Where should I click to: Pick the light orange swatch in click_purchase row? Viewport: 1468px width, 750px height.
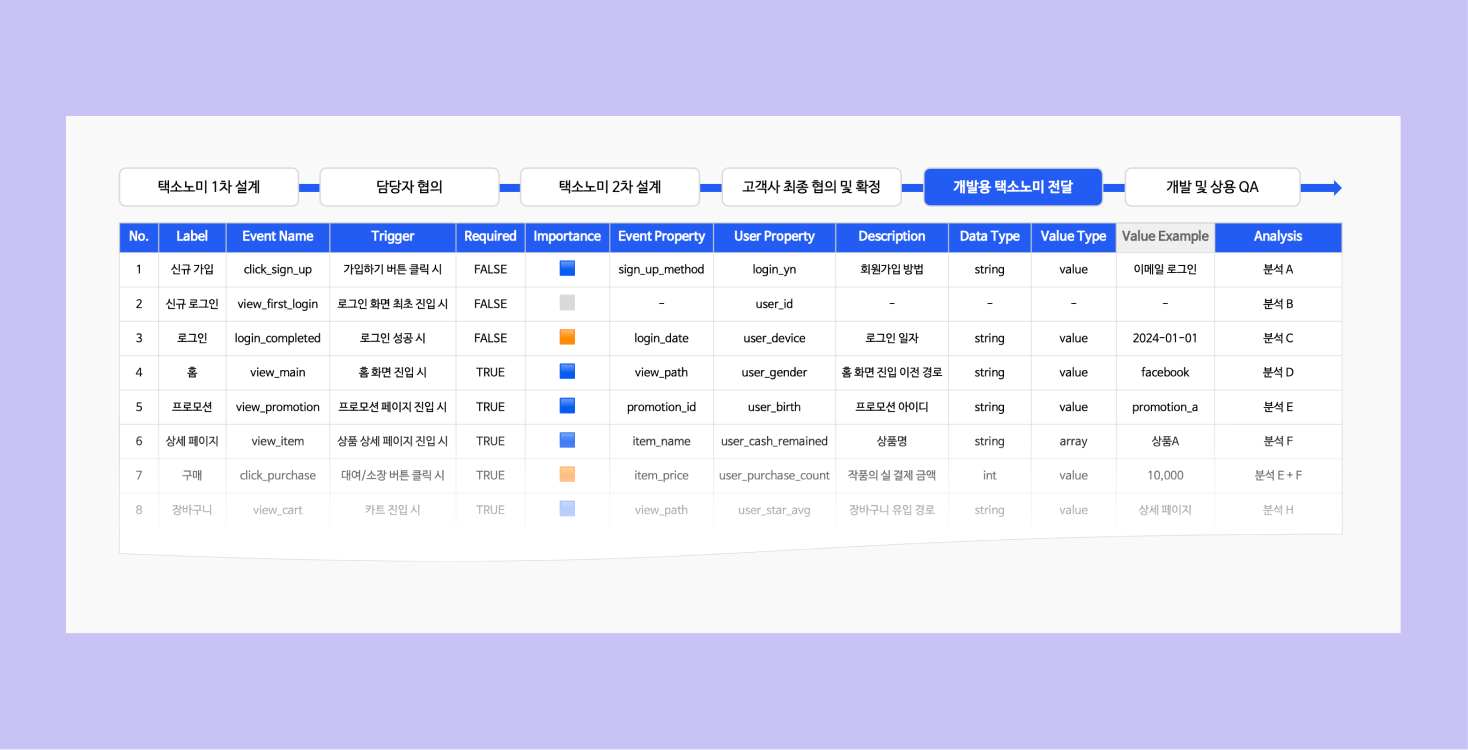coord(567,475)
